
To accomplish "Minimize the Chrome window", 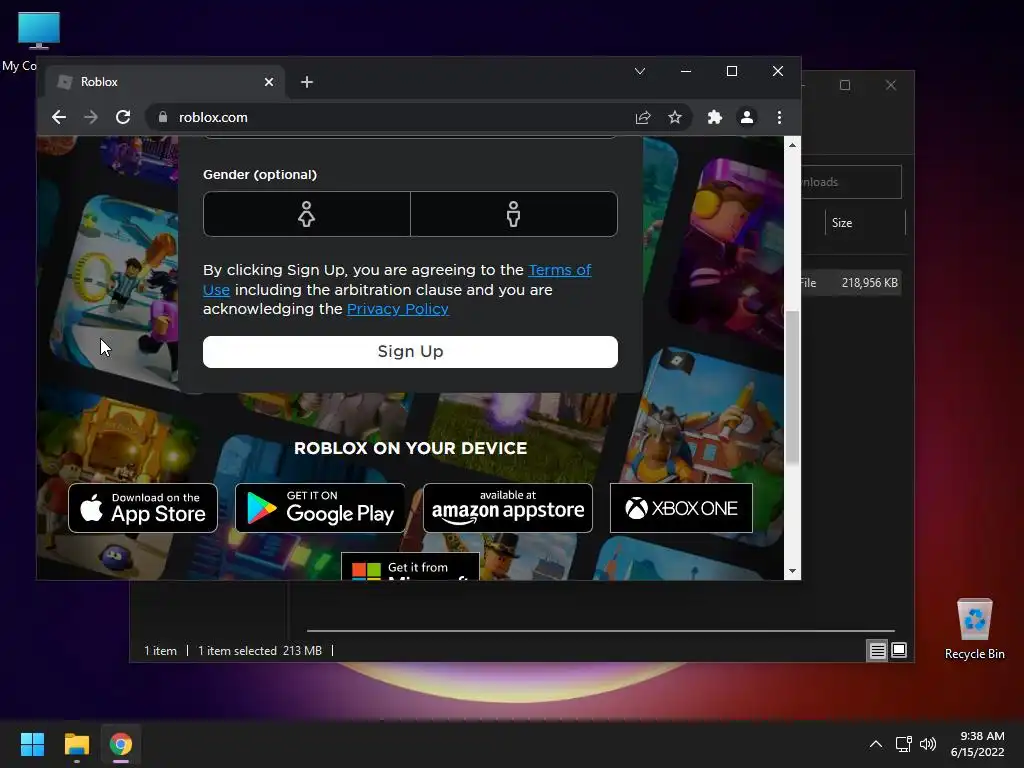I will click(x=686, y=71).
